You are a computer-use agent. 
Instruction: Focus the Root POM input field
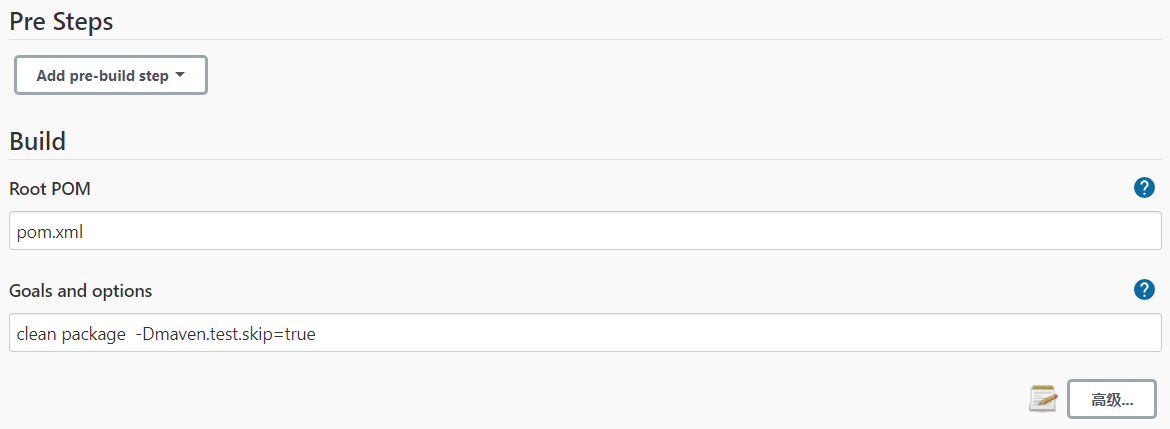(x=585, y=231)
